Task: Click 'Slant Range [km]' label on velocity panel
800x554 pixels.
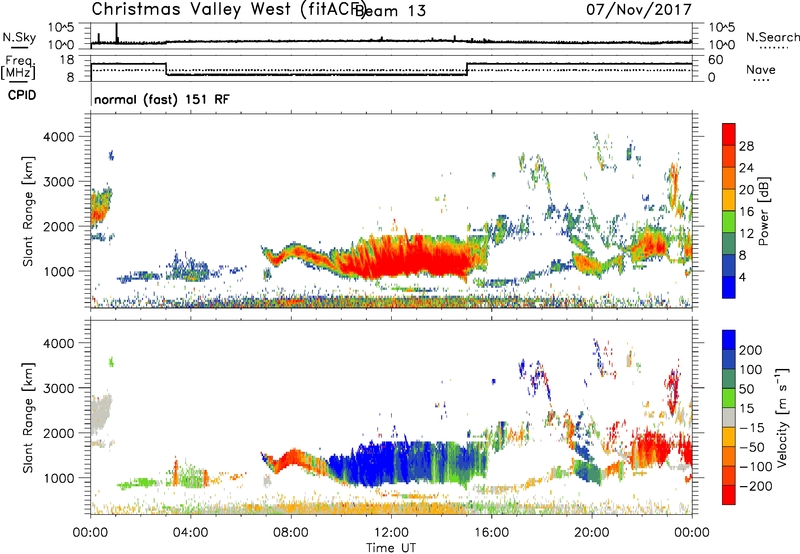Action: pyautogui.click(x=28, y=418)
